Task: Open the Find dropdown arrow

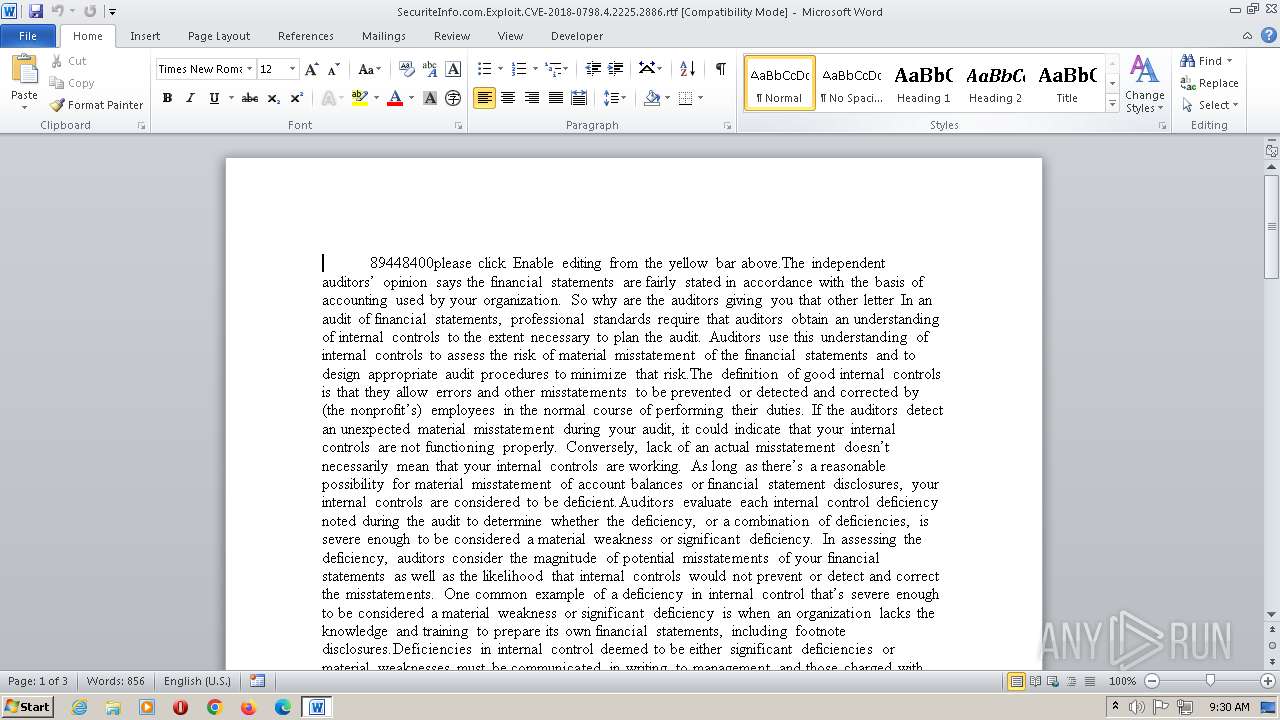Action: click(1229, 61)
